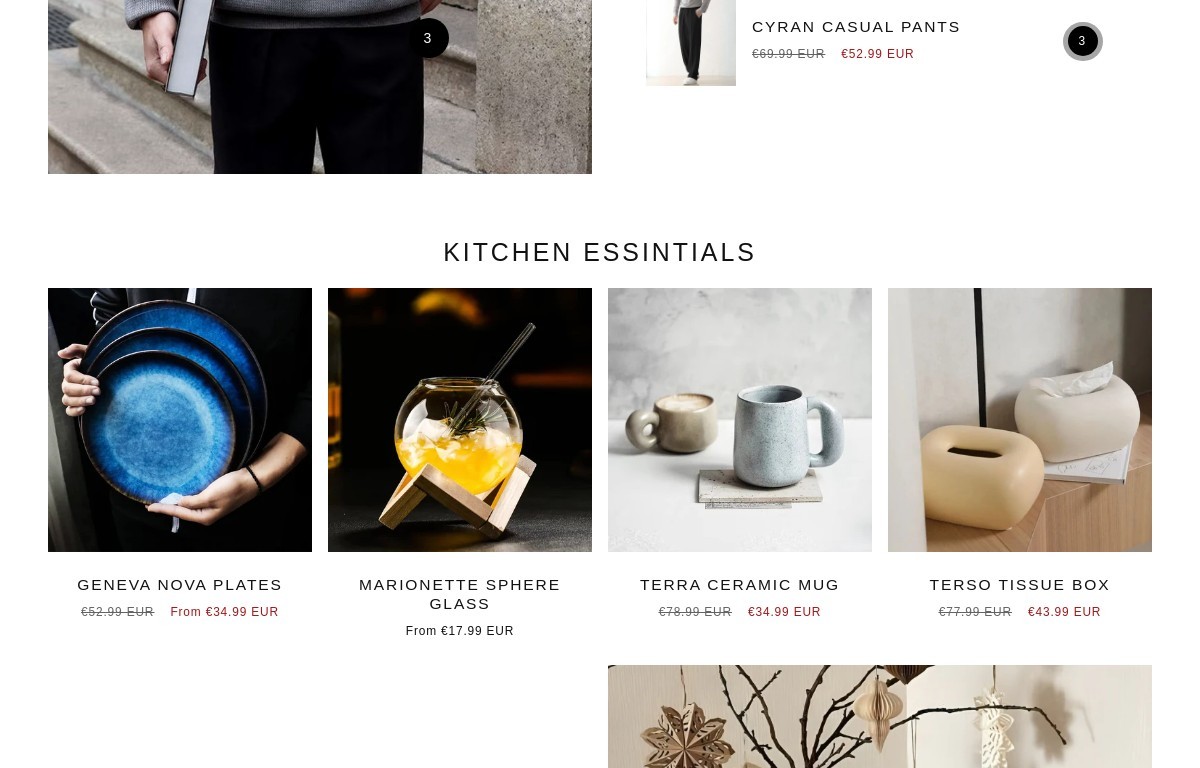Open the Cyran Casual Pants product link
This screenshot has height=768, width=1200.
856,27
